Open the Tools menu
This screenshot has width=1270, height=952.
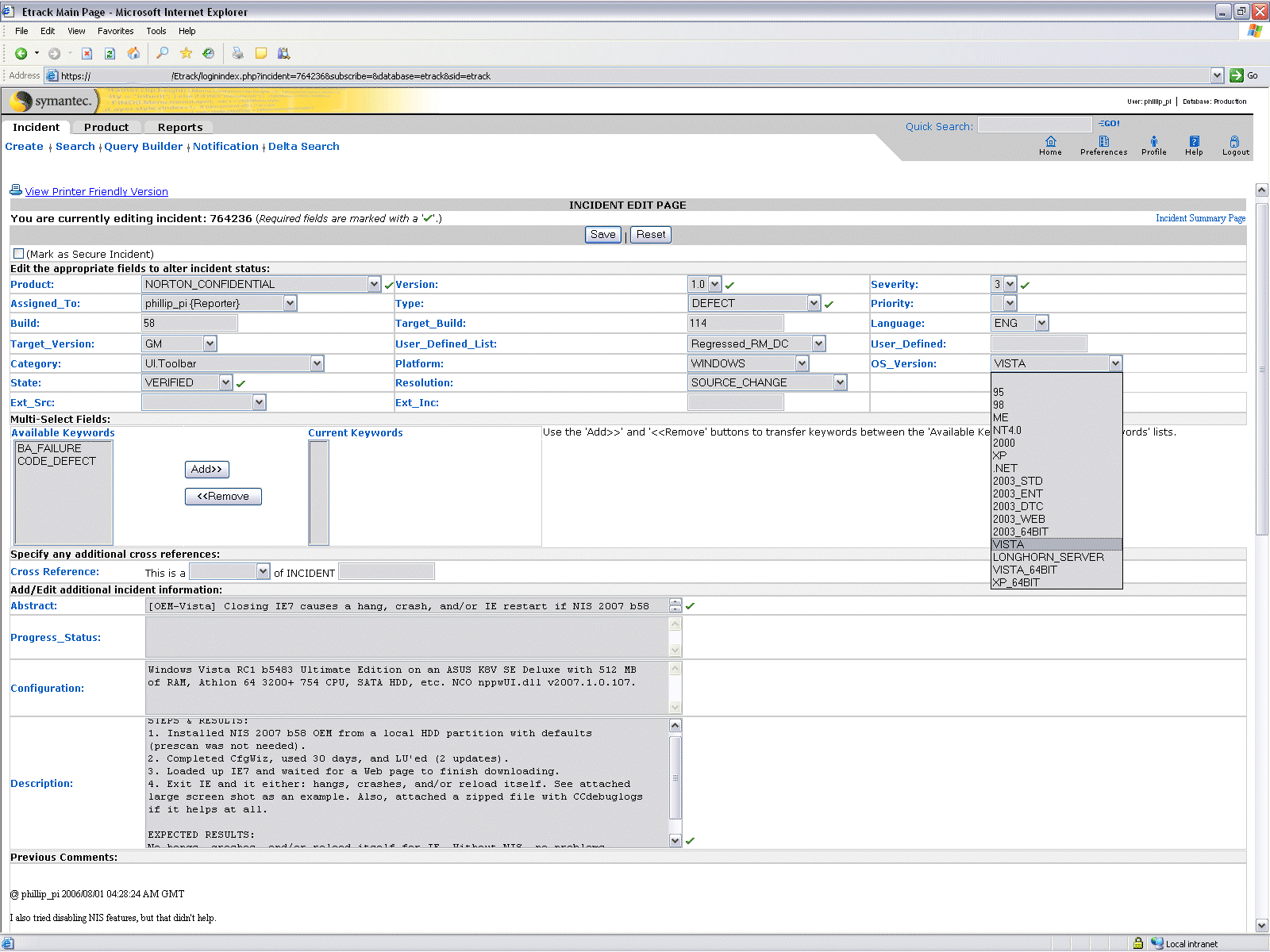(x=156, y=31)
